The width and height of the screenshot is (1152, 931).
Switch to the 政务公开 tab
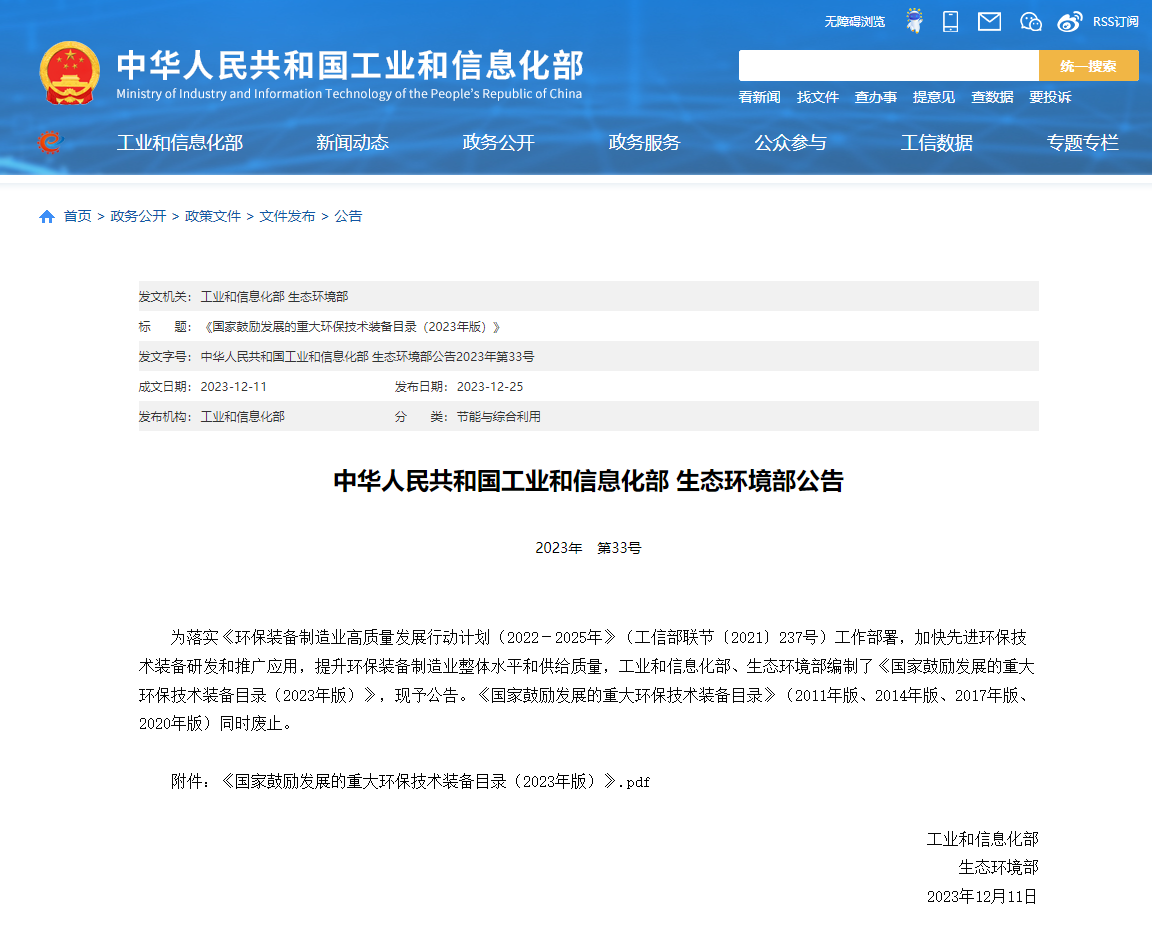pos(498,143)
